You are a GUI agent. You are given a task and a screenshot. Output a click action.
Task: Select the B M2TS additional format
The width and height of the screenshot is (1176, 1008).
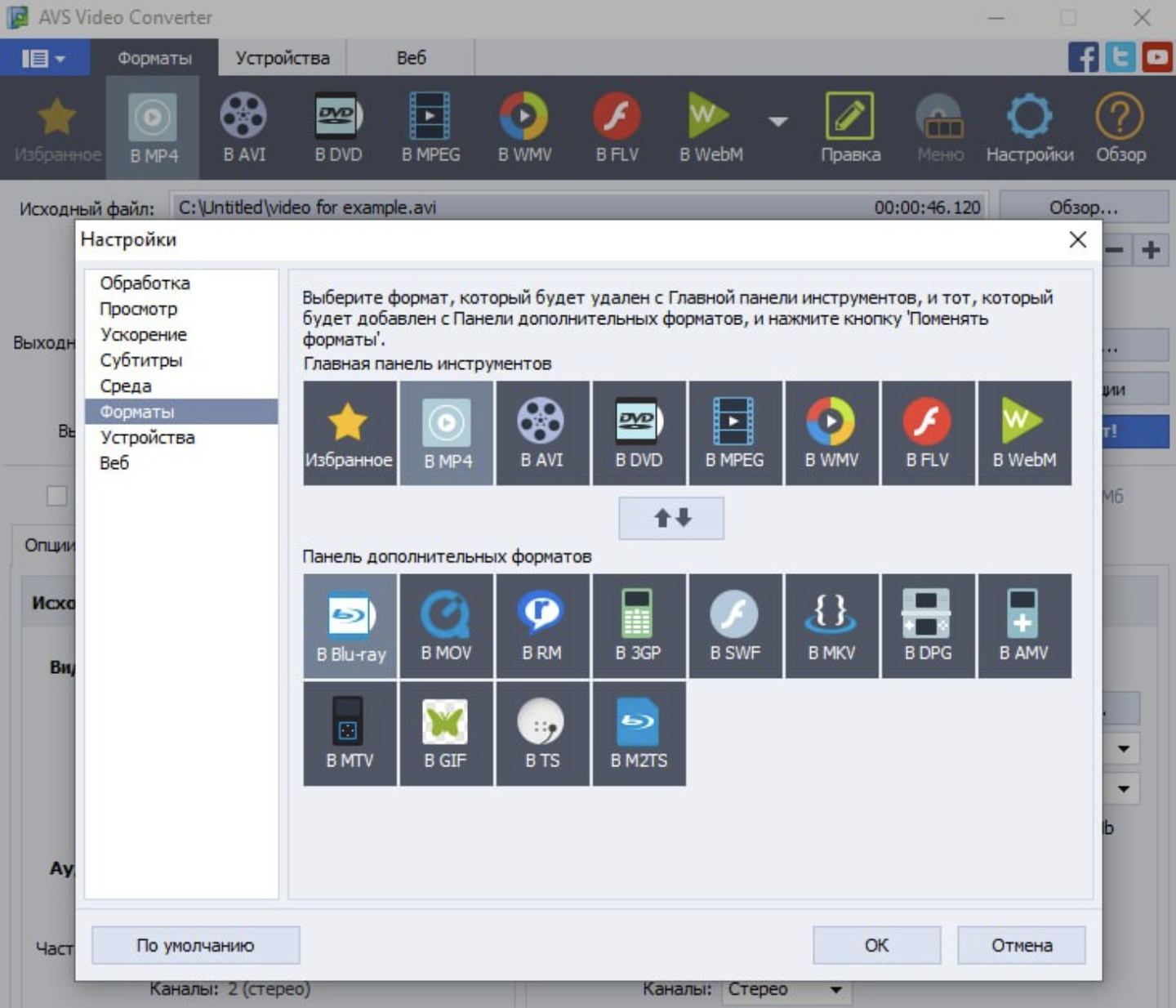[639, 734]
